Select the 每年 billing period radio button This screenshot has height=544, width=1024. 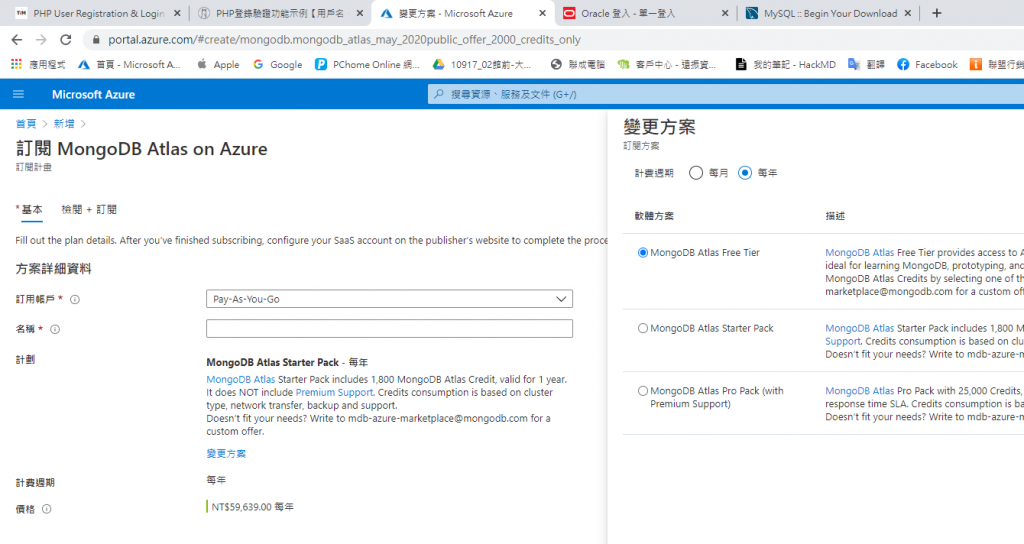[x=745, y=173]
